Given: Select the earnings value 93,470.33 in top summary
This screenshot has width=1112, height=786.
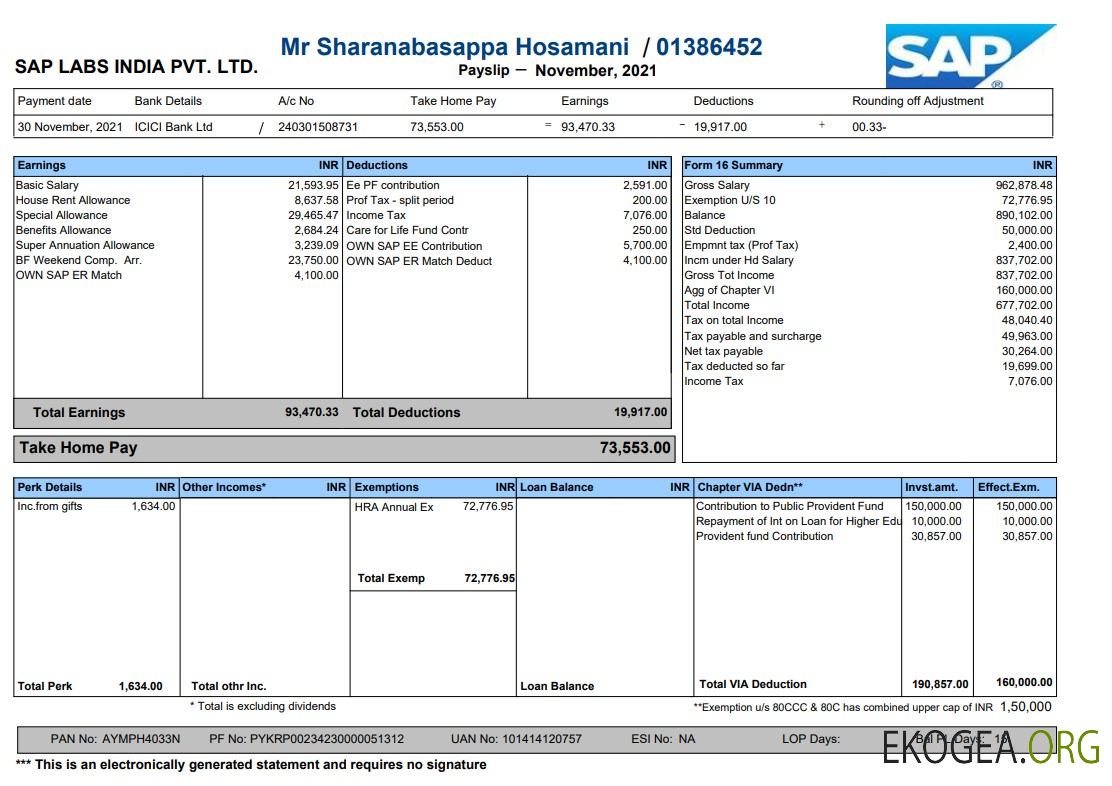Looking at the screenshot, I should tap(588, 127).
